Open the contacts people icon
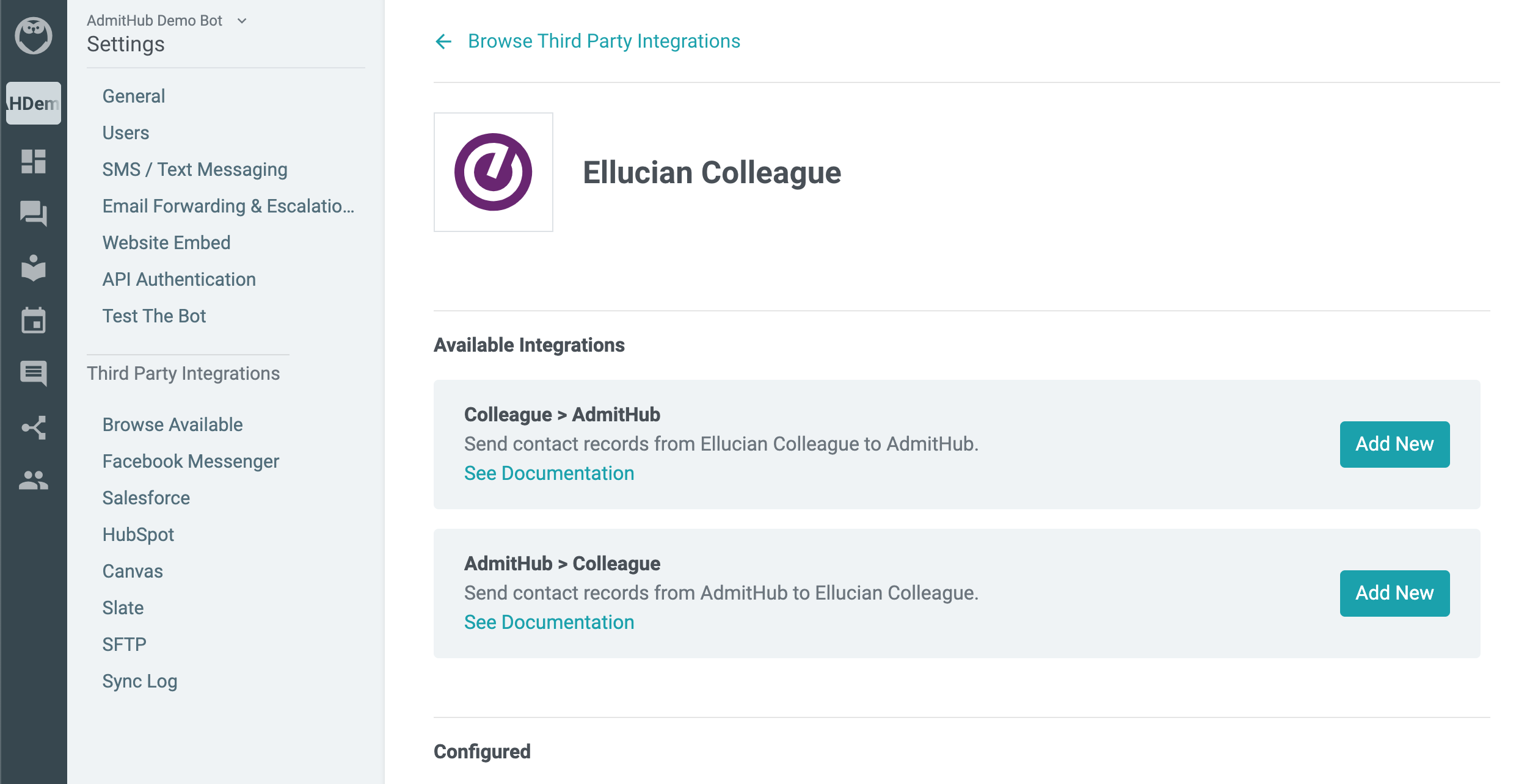Image resolution: width=1527 pixels, height=784 pixels. [34, 480]
